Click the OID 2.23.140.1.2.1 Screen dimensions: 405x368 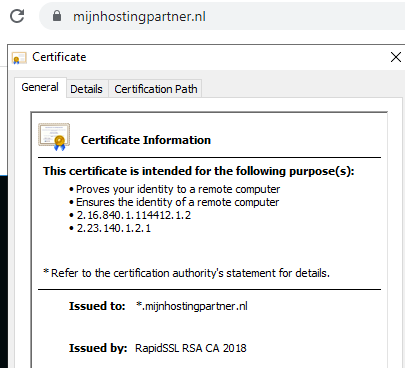pos(114,228)
